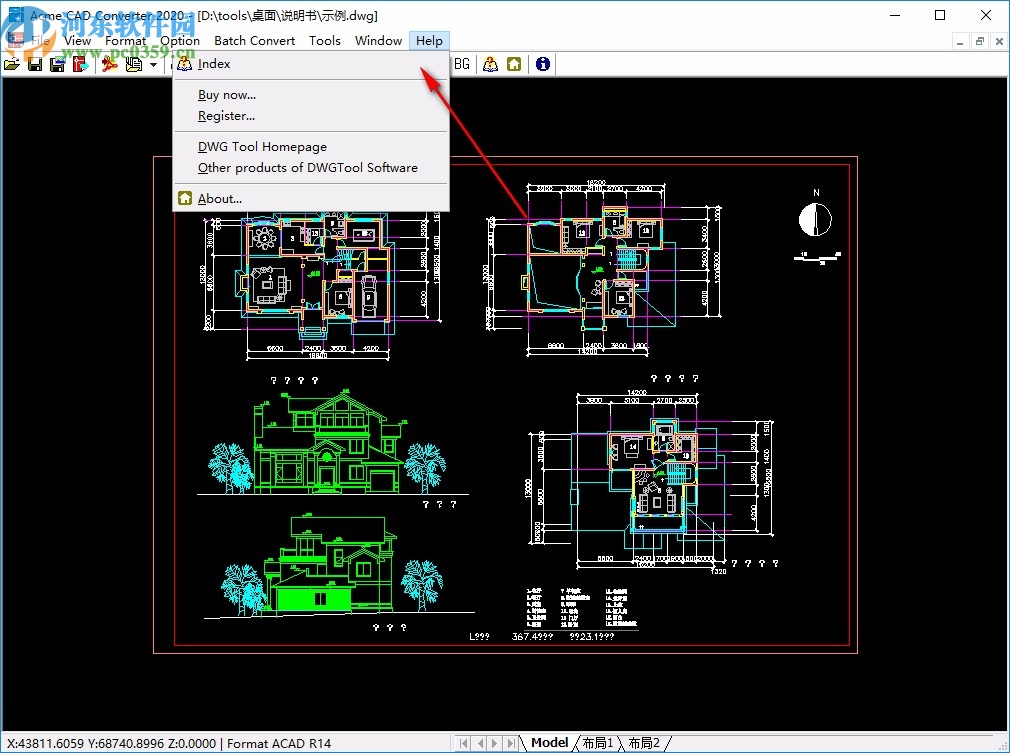
Task: Switch to the Model tab
Action: tap(549, 743)
